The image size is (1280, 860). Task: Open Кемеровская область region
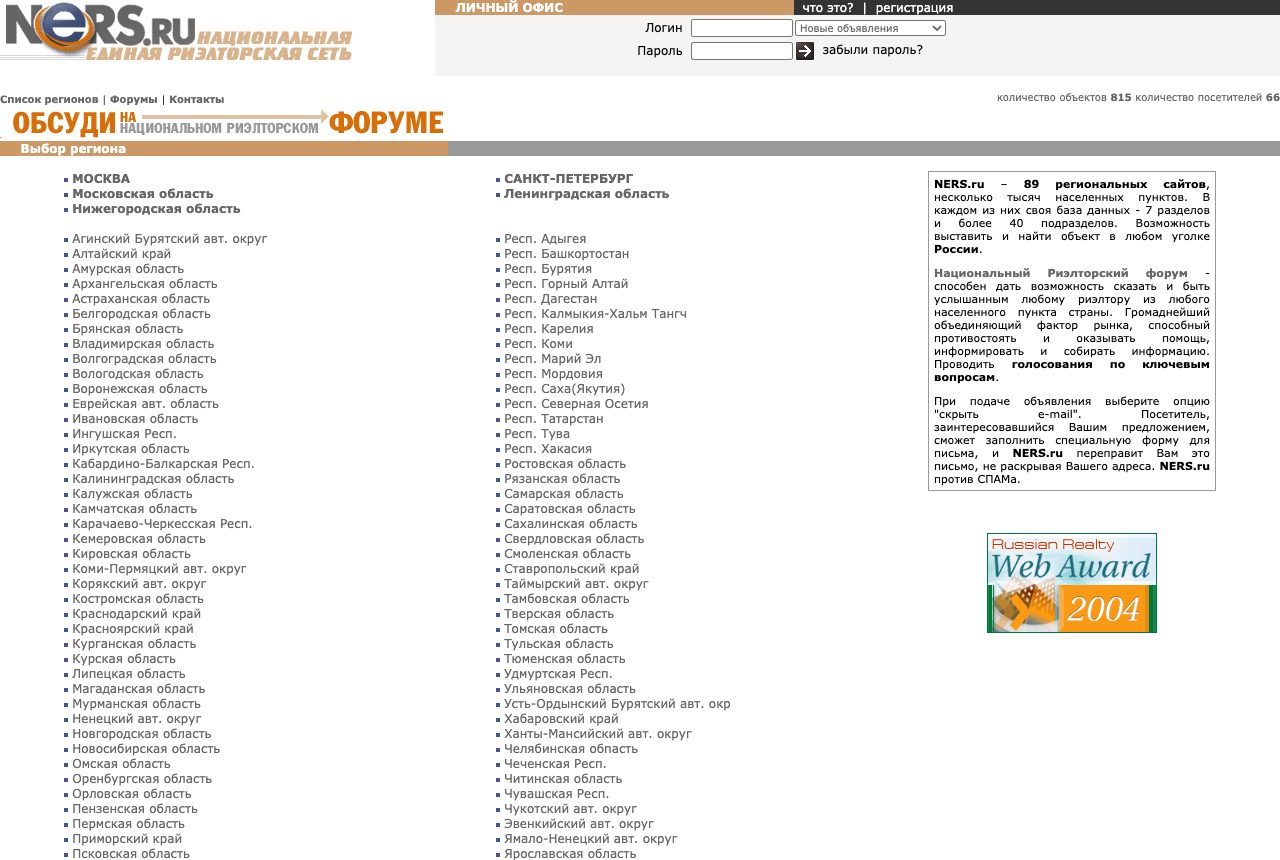point(139,539)
